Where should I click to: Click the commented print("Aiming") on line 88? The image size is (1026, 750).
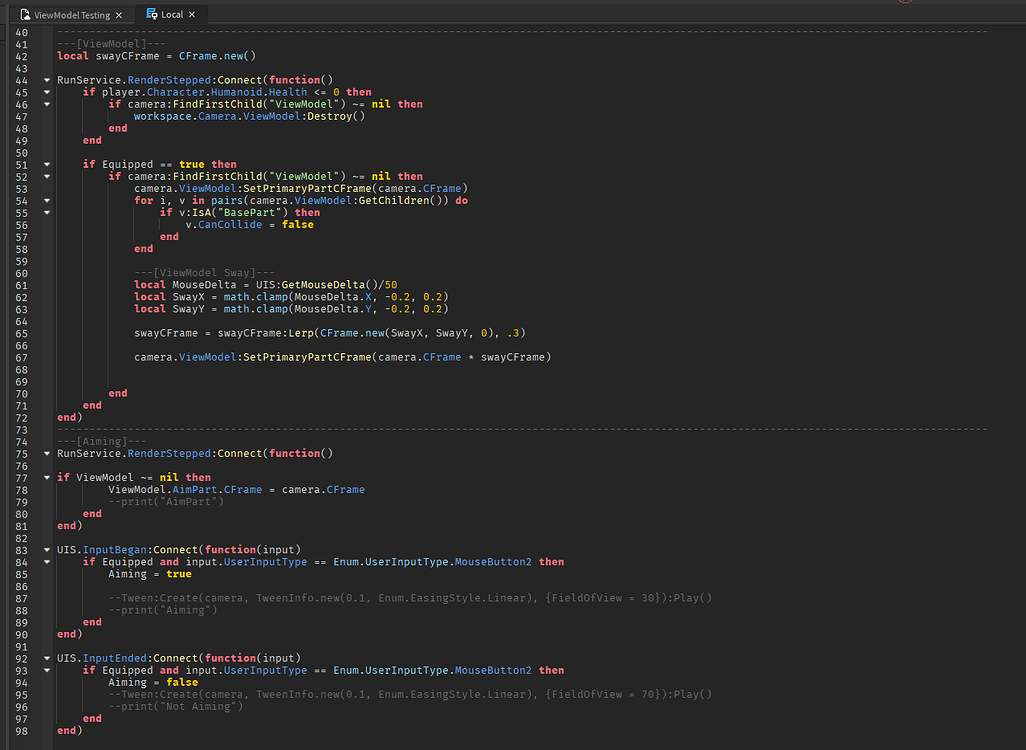click(x=162, y=610)
